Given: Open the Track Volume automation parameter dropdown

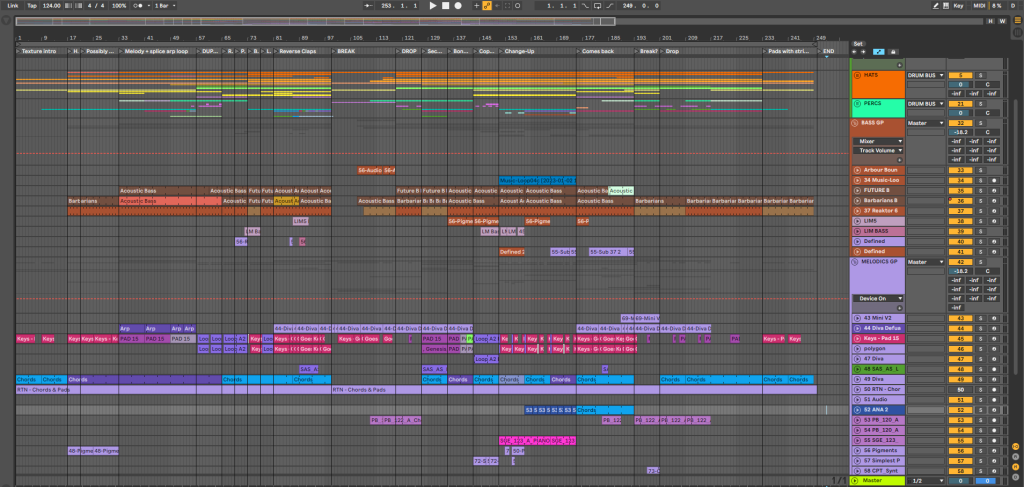Looking at the screenshot, I should (x=878, y=150).
